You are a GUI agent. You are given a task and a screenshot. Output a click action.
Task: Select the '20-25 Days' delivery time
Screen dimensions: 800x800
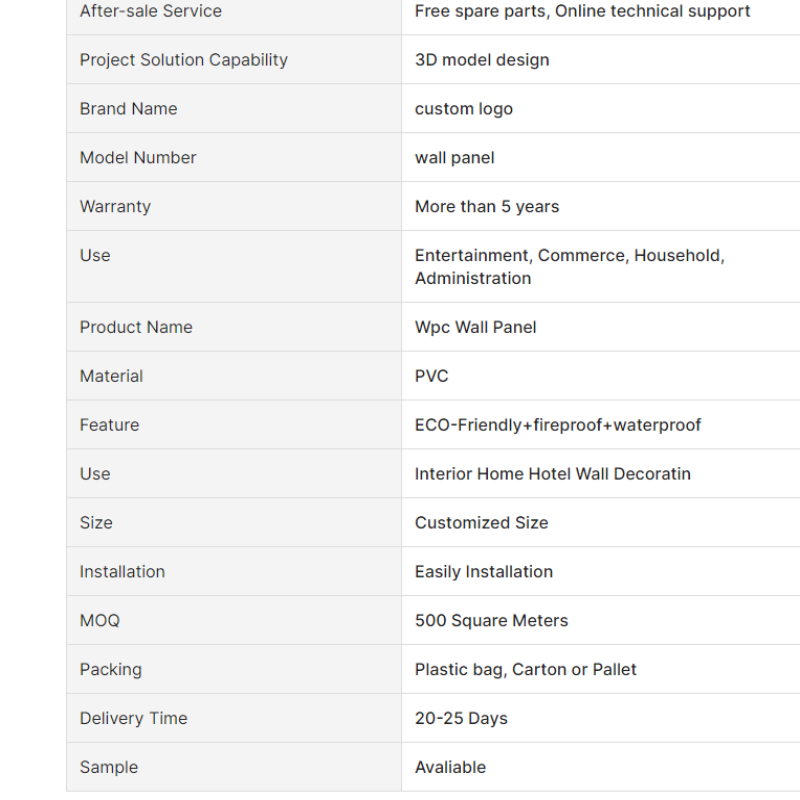coord(461,718)
